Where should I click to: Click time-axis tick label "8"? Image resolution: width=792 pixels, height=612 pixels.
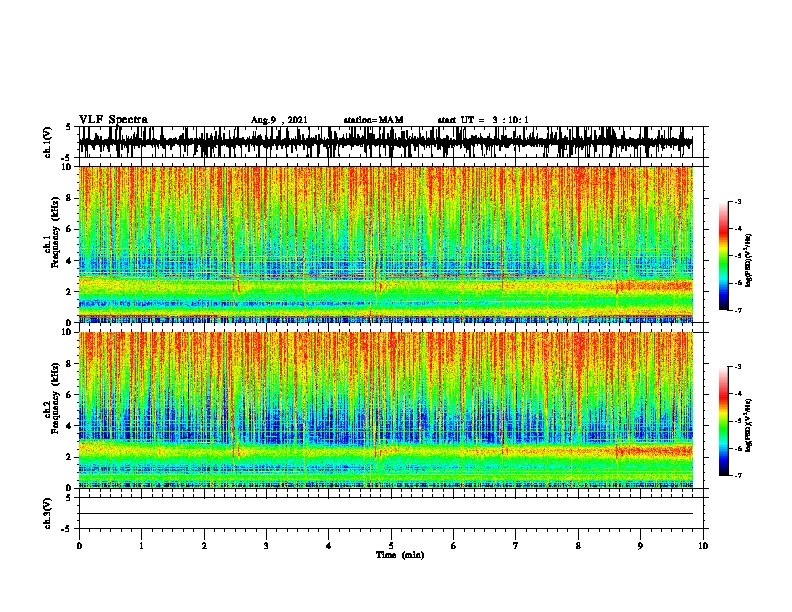[x=578, y=546]
